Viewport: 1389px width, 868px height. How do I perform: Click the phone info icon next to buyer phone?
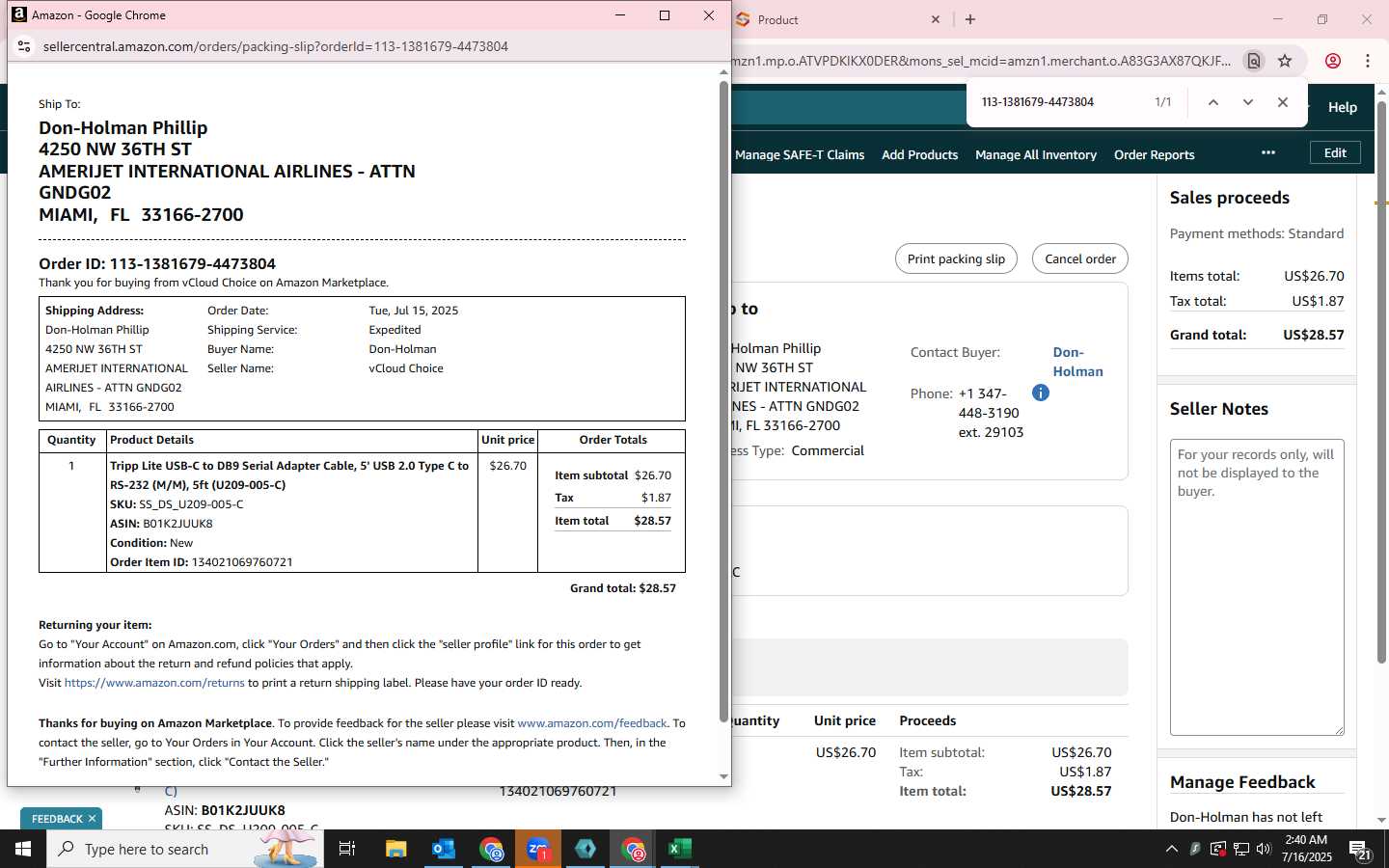(x=1041, y=393)
